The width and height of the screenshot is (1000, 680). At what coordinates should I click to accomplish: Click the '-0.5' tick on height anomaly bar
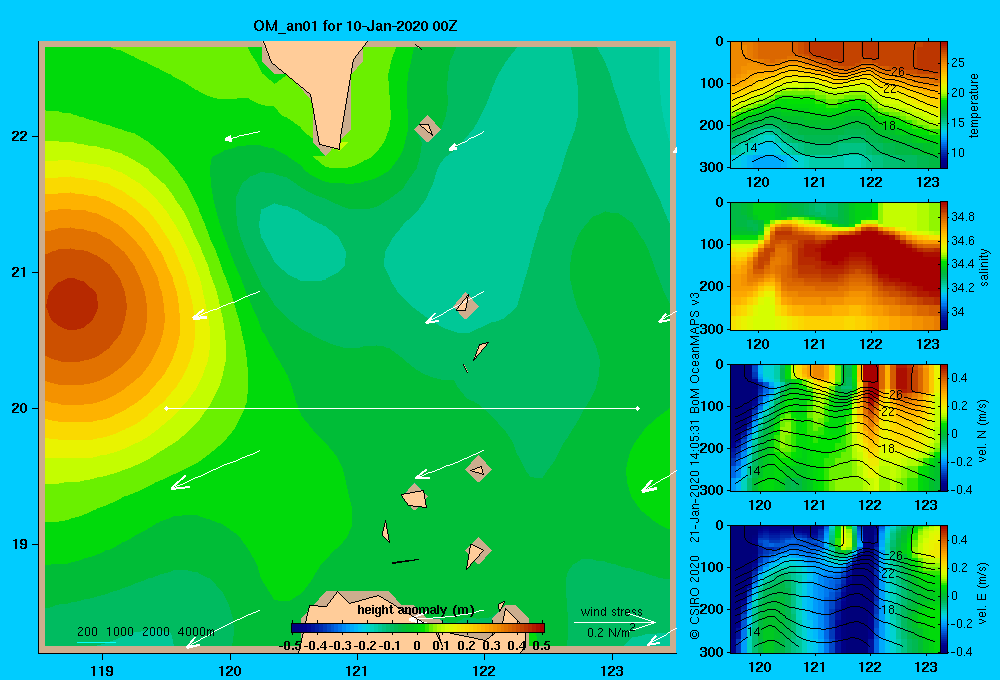coord(291,646)
